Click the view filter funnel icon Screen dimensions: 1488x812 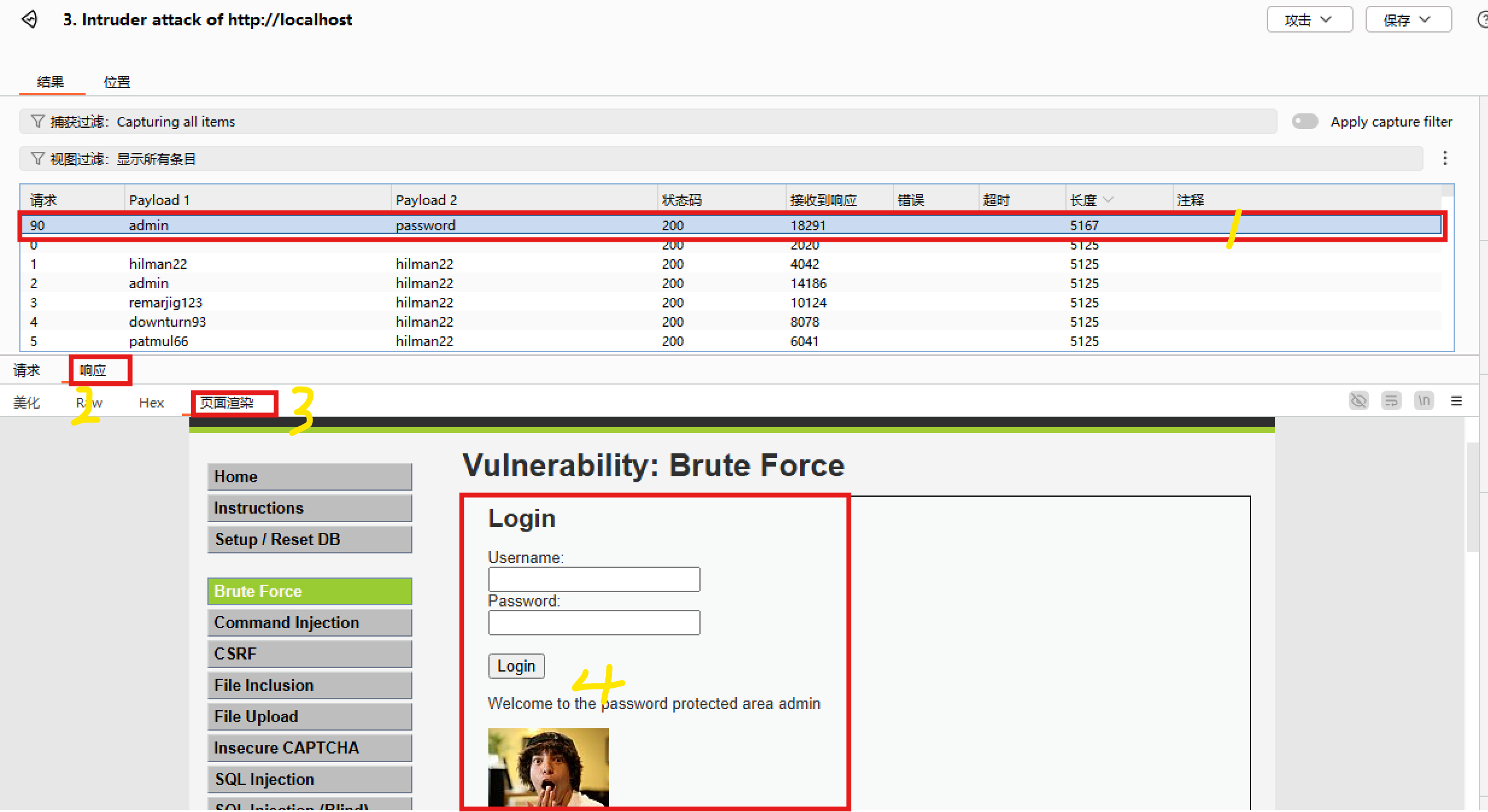[37, 159]
